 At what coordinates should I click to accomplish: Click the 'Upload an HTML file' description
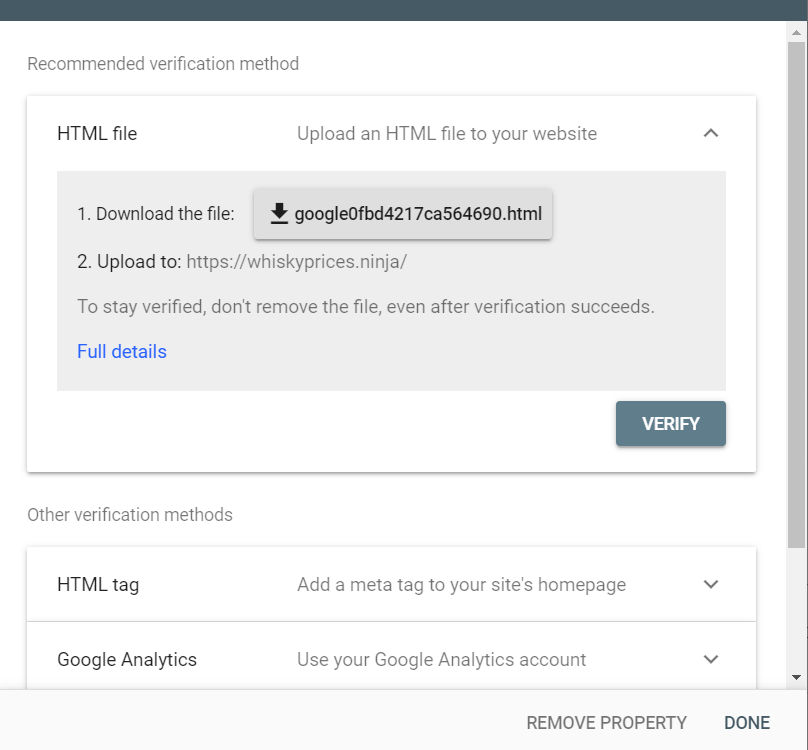coord(447,133)
